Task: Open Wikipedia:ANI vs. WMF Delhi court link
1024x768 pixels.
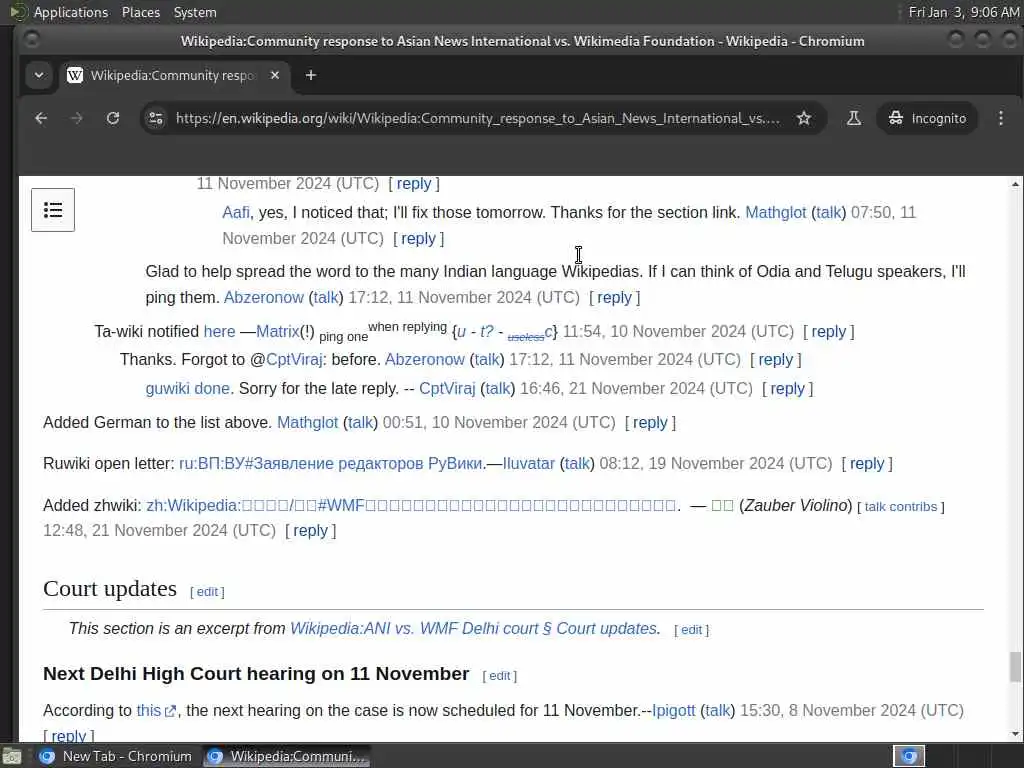Action: click(x=473, y=628)
